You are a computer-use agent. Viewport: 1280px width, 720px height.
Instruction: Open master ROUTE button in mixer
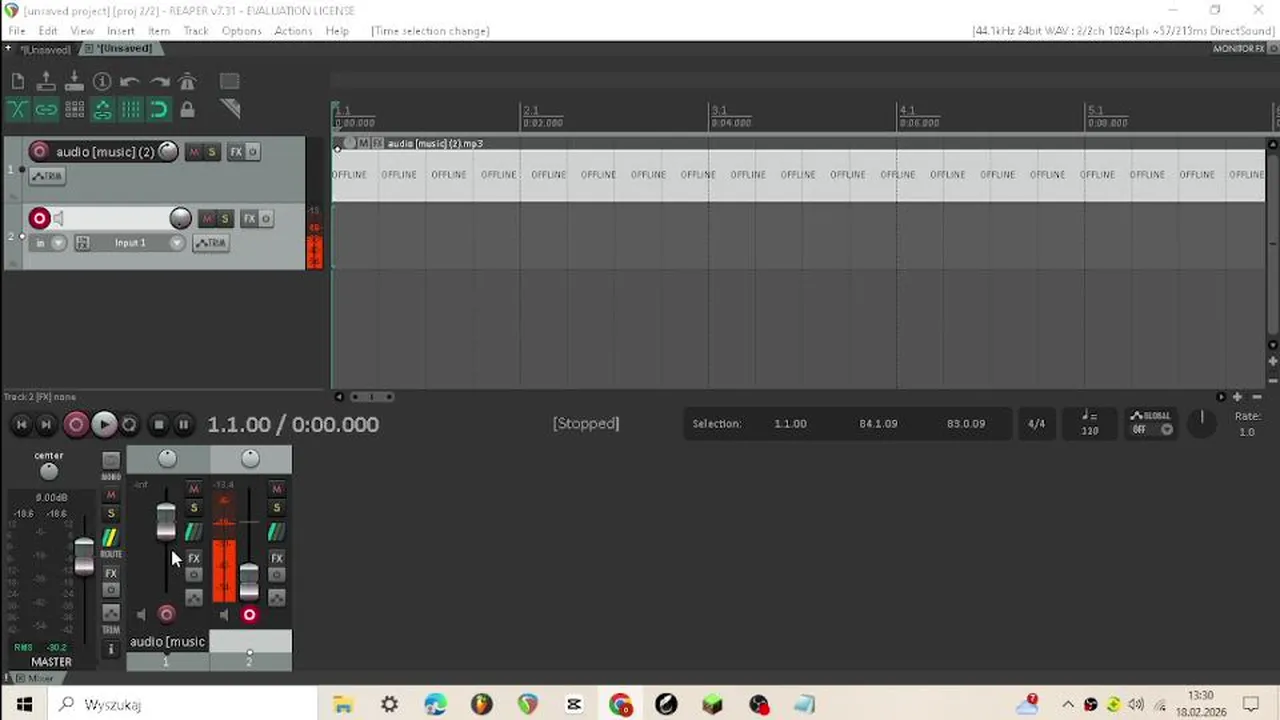point(110,539)
